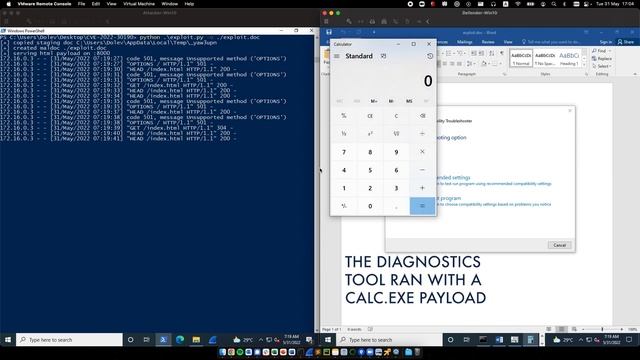
Task: Expand the Word styles gallery more arrow
Action: (584, 65)
